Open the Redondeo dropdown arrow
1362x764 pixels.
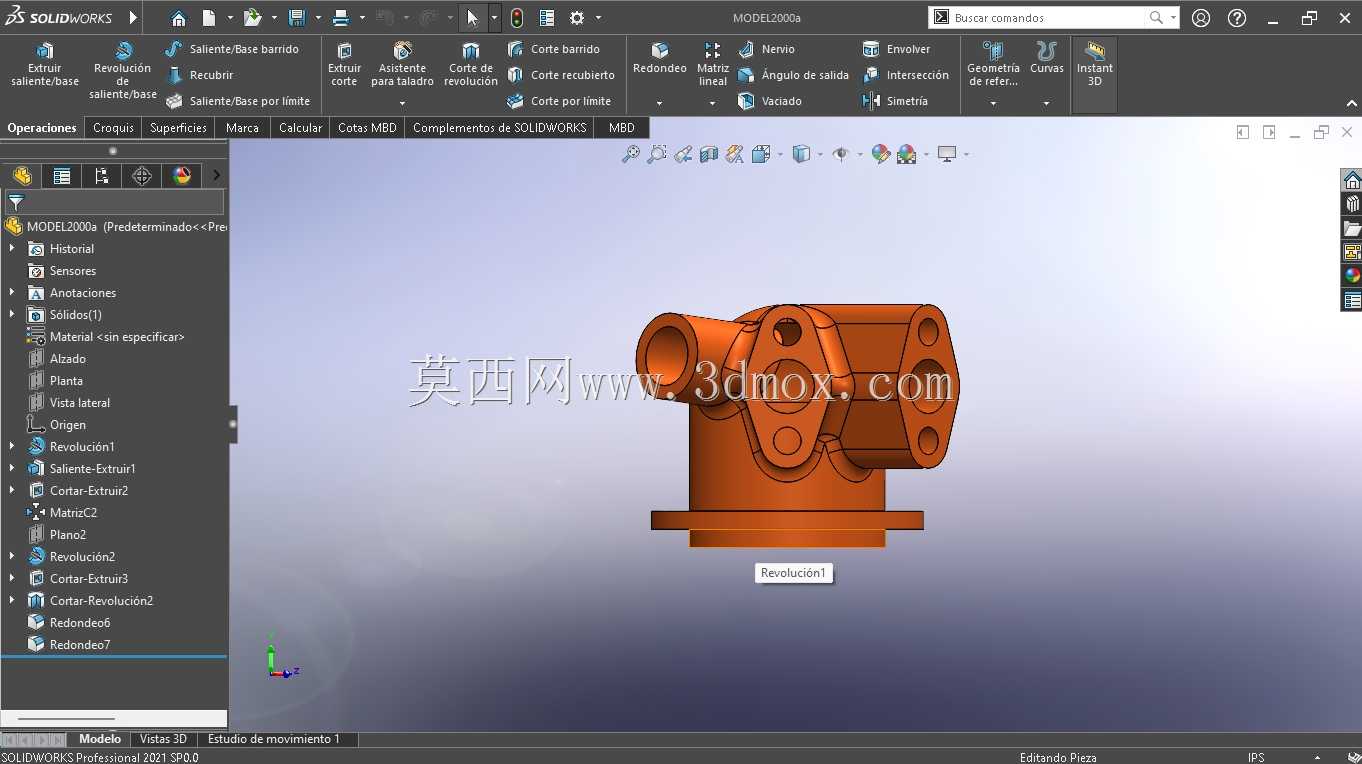click(x=659, y=103)
